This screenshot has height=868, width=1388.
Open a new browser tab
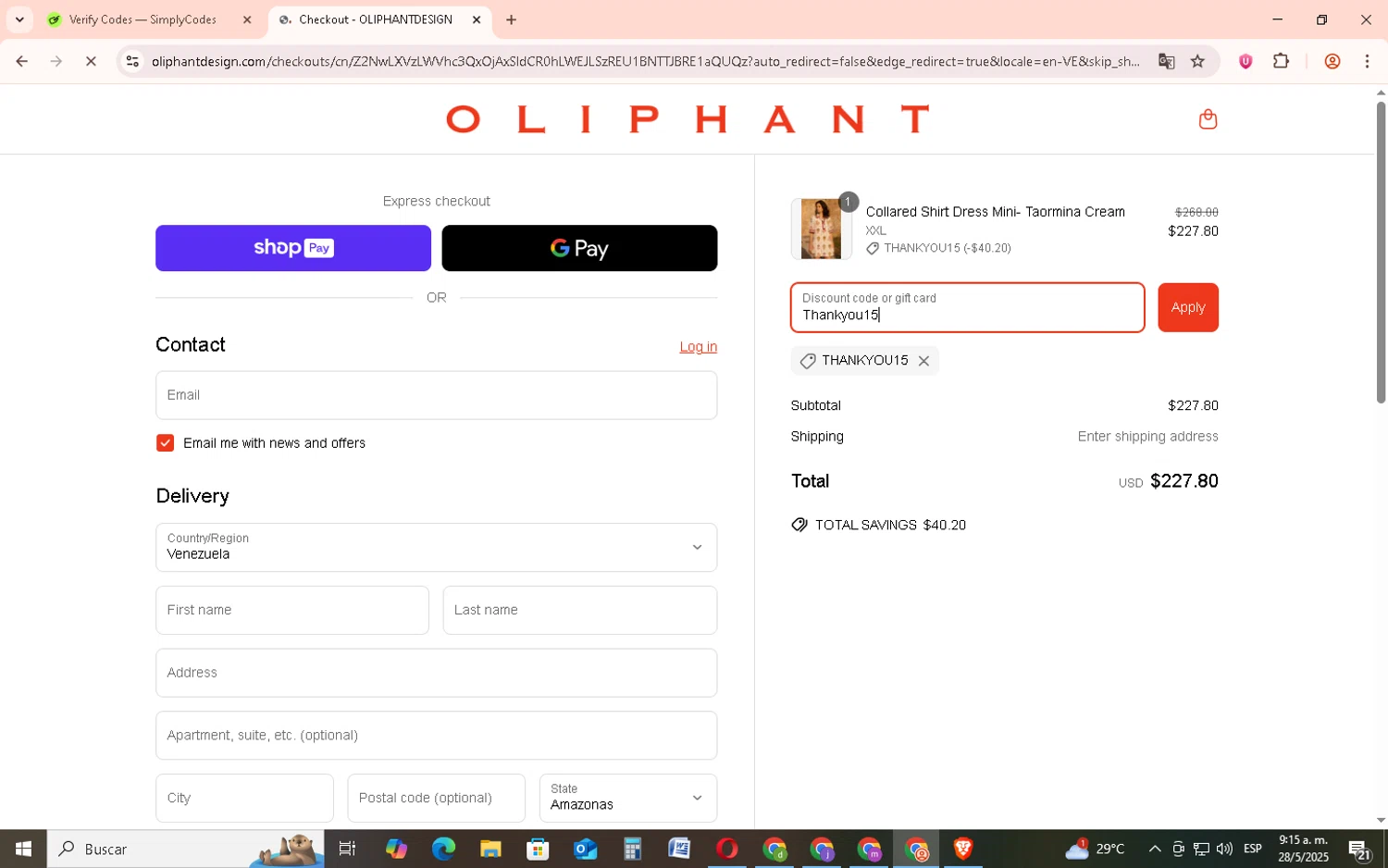511,19
